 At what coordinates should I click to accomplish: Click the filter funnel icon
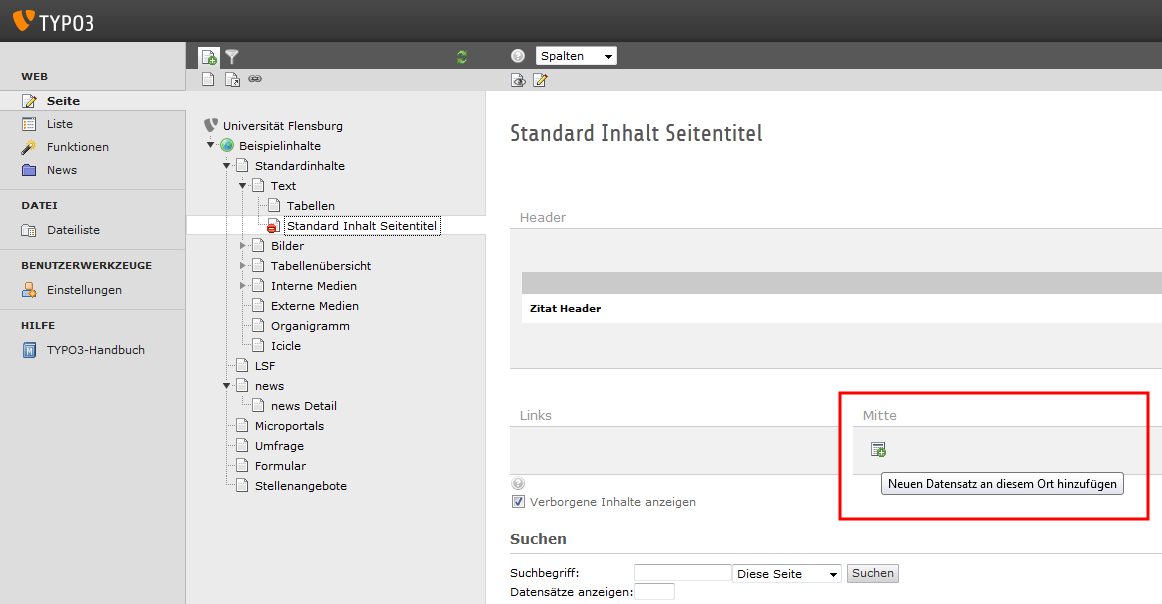(232, 57)
